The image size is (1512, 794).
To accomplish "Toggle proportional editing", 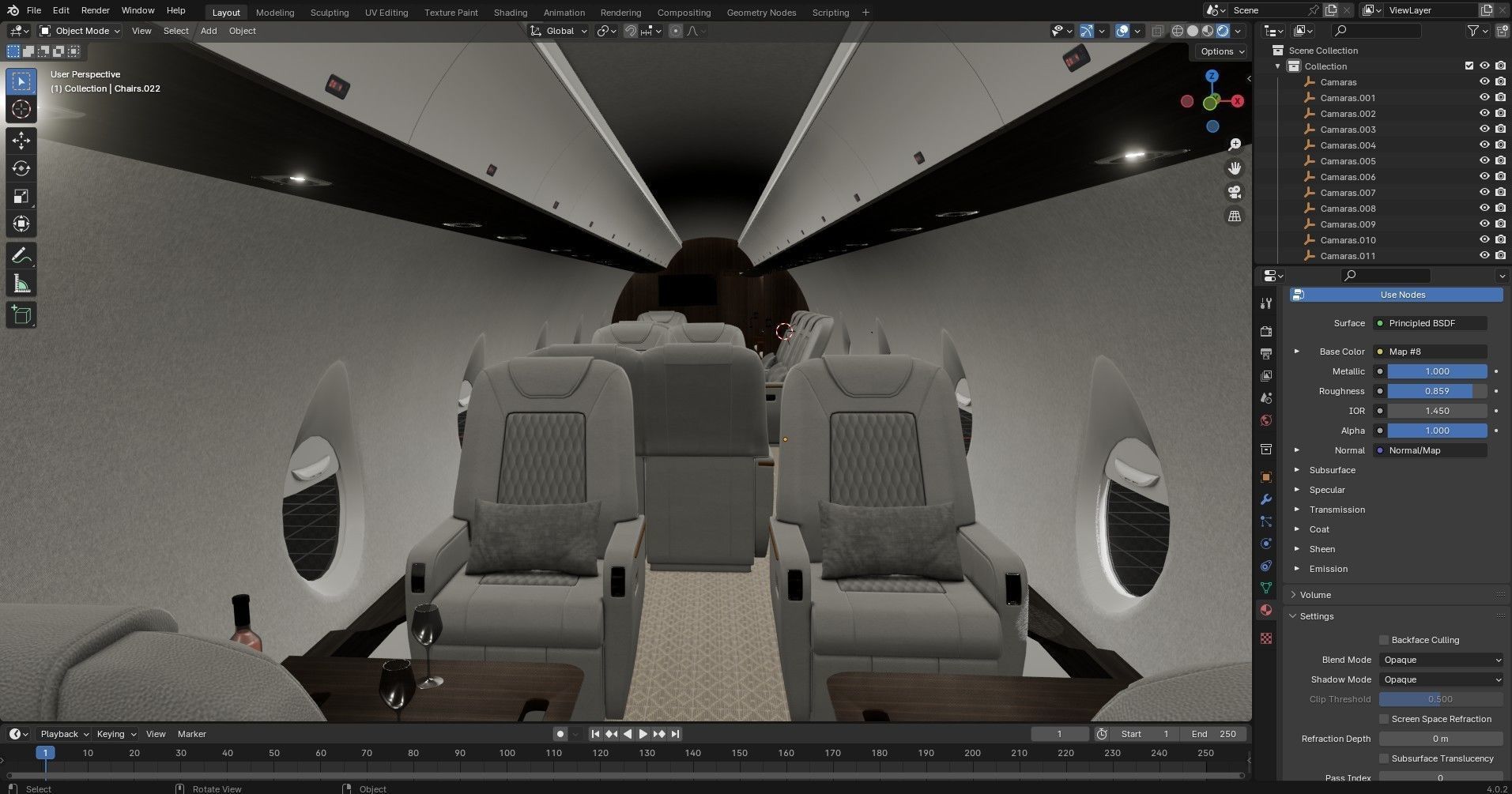I will tap(676, 31).
